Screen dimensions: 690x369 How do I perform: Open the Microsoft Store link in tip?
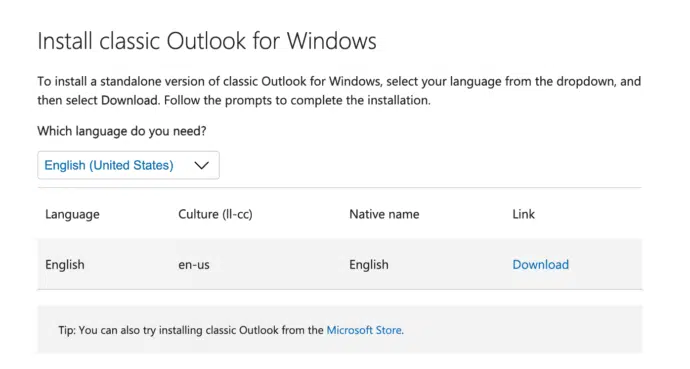pyautogui.click(x=364, y=330)
